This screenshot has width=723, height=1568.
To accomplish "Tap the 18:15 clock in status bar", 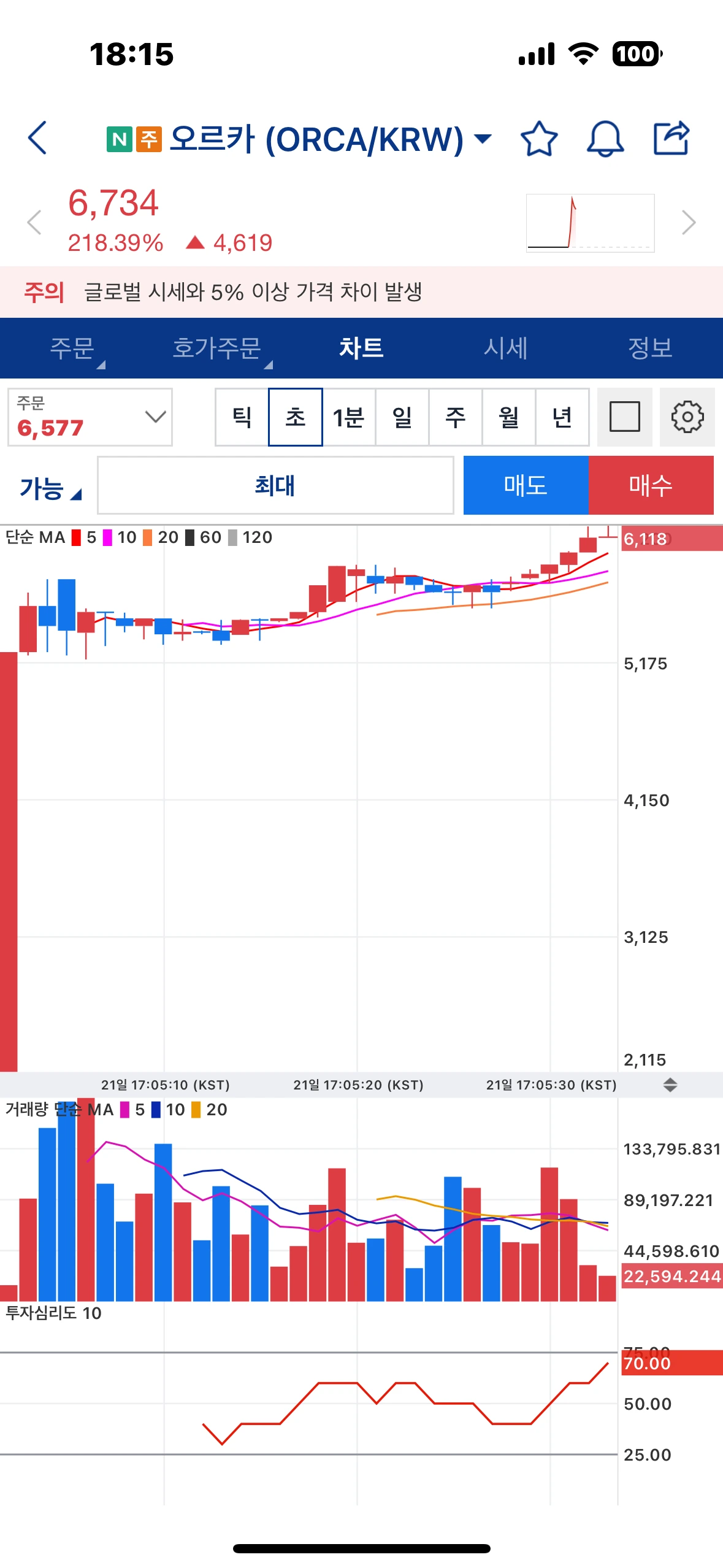I will 132,55.
